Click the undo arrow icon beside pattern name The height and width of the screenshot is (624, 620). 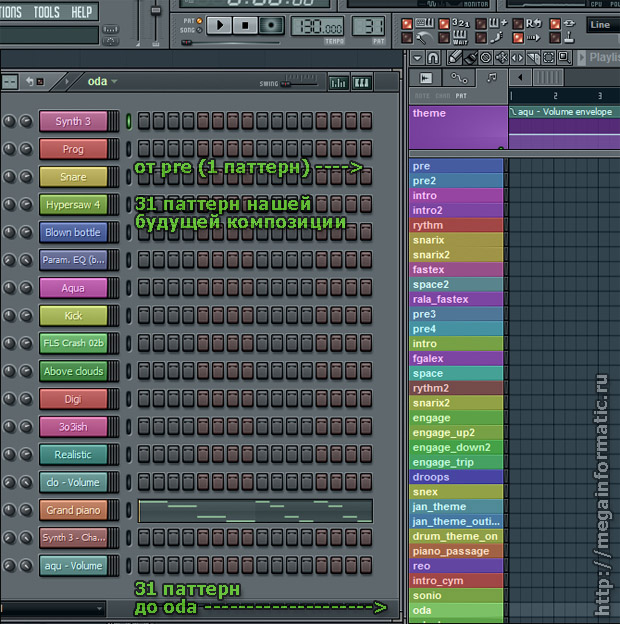(x=30, y=81)
